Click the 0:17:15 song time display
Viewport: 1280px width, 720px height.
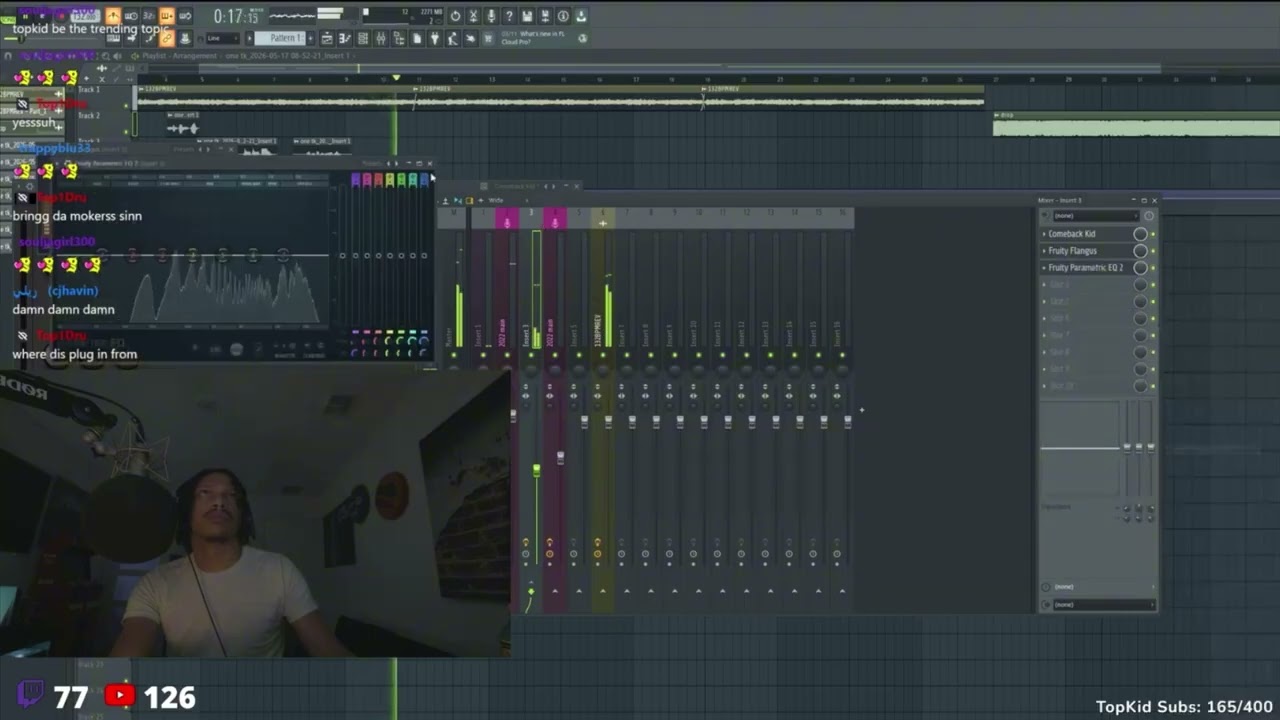[x=237, y=16]
